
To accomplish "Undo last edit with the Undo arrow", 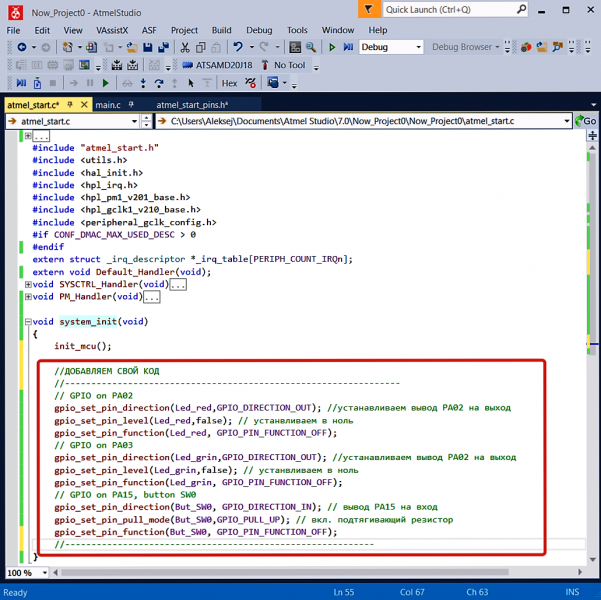I will pyautogui.click(x=238, y=47).
